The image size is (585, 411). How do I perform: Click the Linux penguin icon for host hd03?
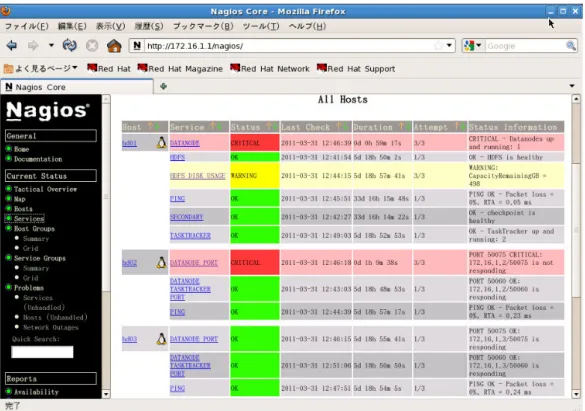tap(161, 339)
